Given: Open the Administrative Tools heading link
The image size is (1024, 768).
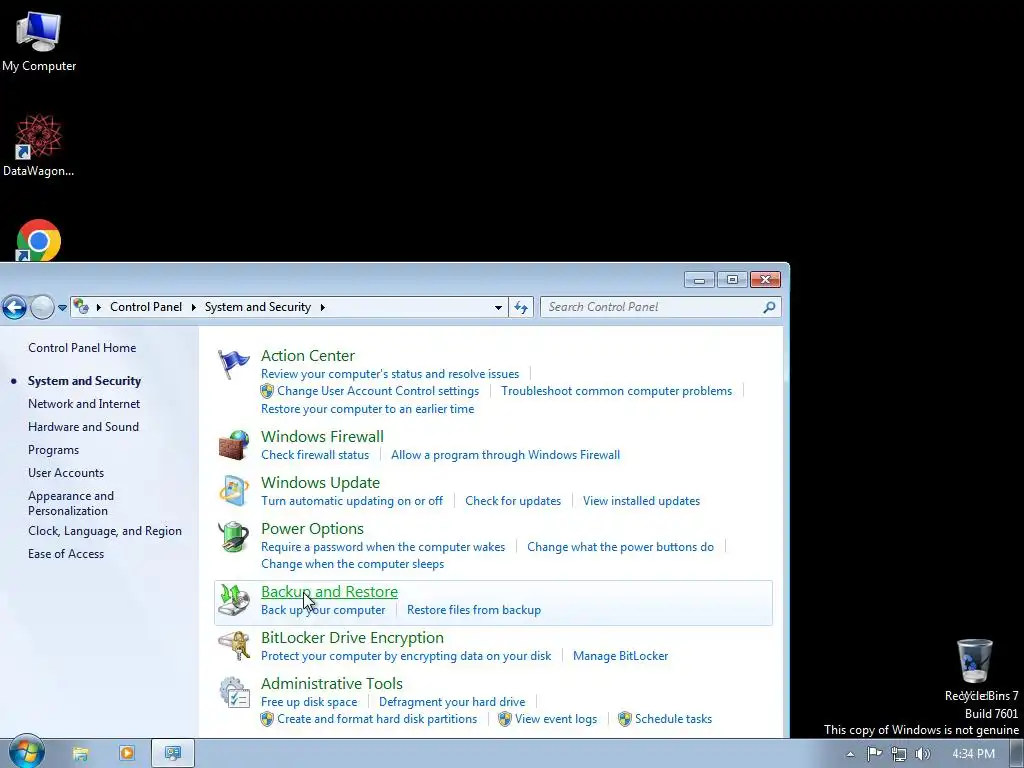Looking at the screenshot, I should point(332,684).
